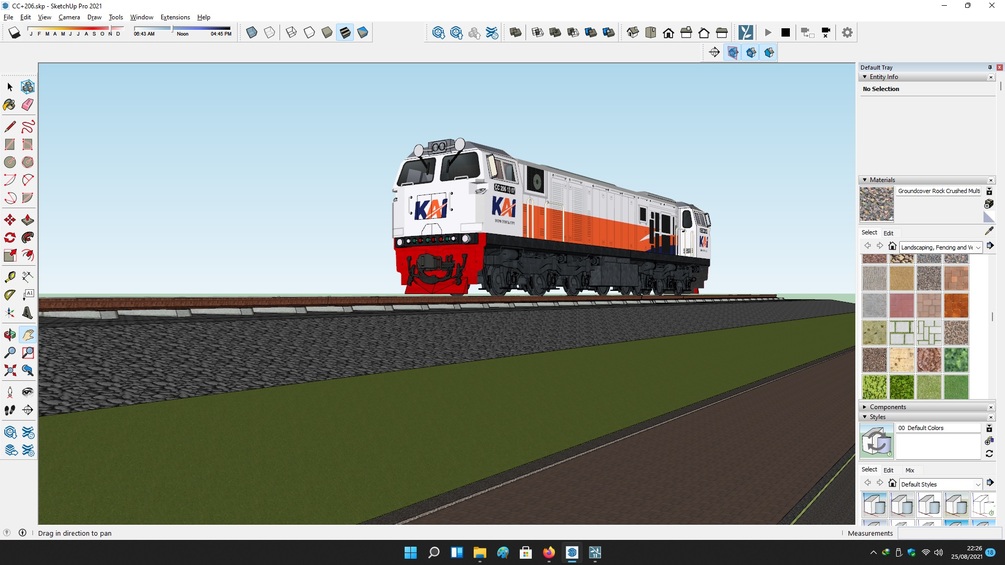Select the Pan hand tool
The height and width of the screenshot is (565, 1005).
coord(28,334)
